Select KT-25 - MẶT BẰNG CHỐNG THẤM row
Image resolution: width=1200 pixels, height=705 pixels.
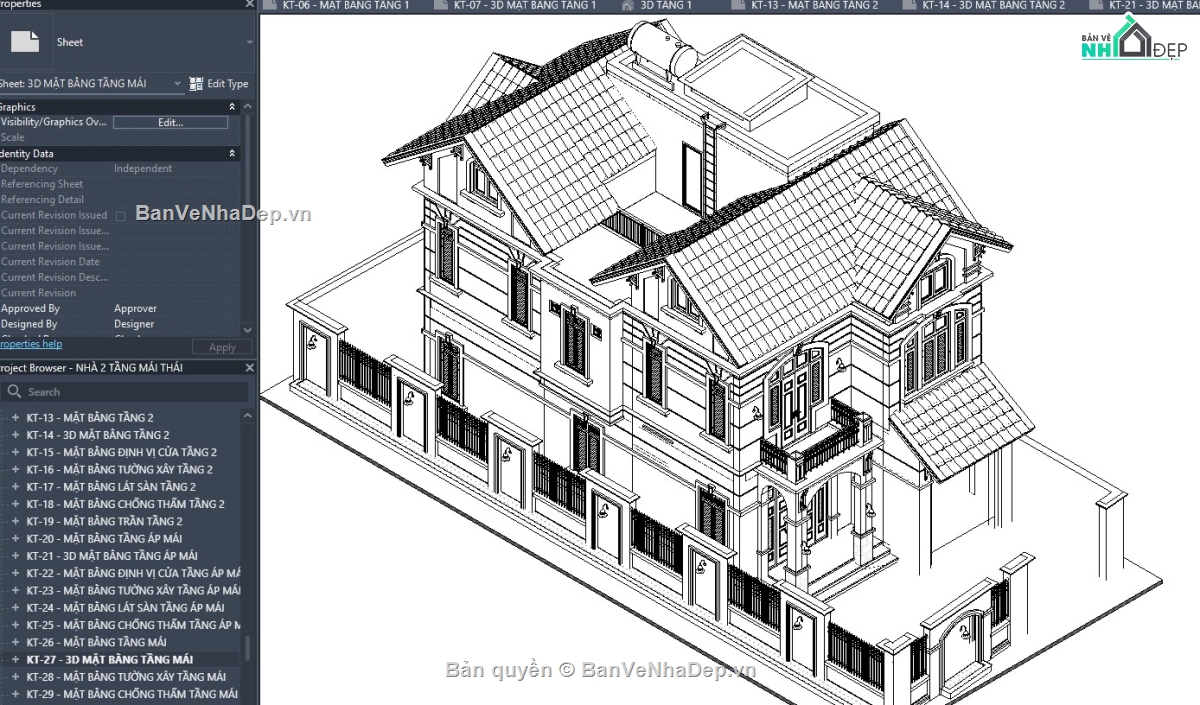coord(133,625)
